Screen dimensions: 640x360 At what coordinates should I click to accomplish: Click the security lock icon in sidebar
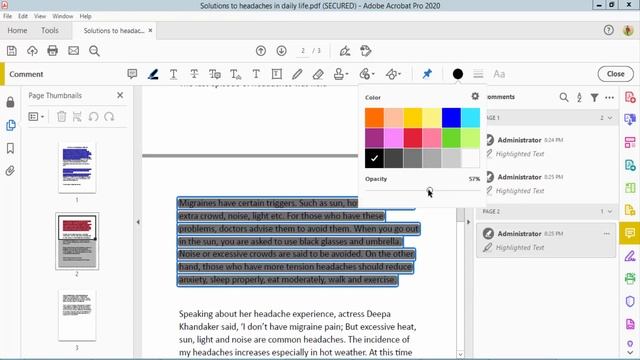point(10,102)
